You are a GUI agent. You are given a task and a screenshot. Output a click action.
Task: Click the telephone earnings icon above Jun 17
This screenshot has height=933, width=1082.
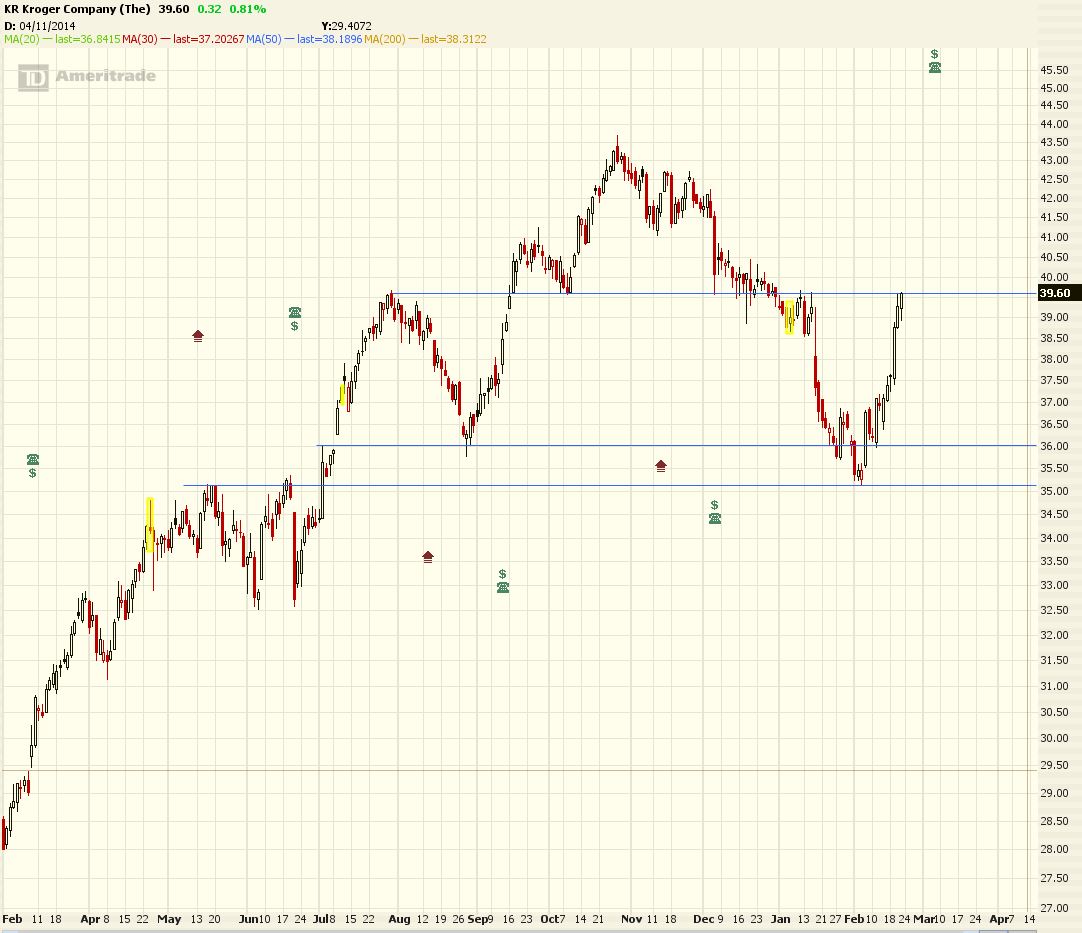pos(295,313)
